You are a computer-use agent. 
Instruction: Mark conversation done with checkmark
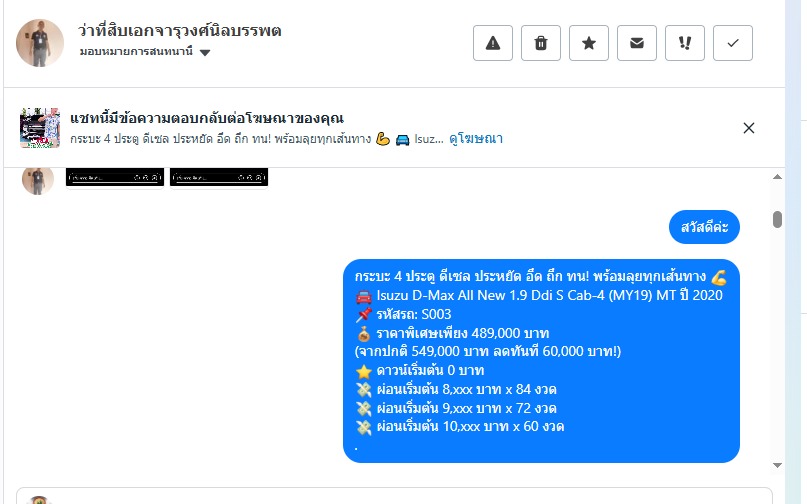pyautogui.click(x=732, y=43)
